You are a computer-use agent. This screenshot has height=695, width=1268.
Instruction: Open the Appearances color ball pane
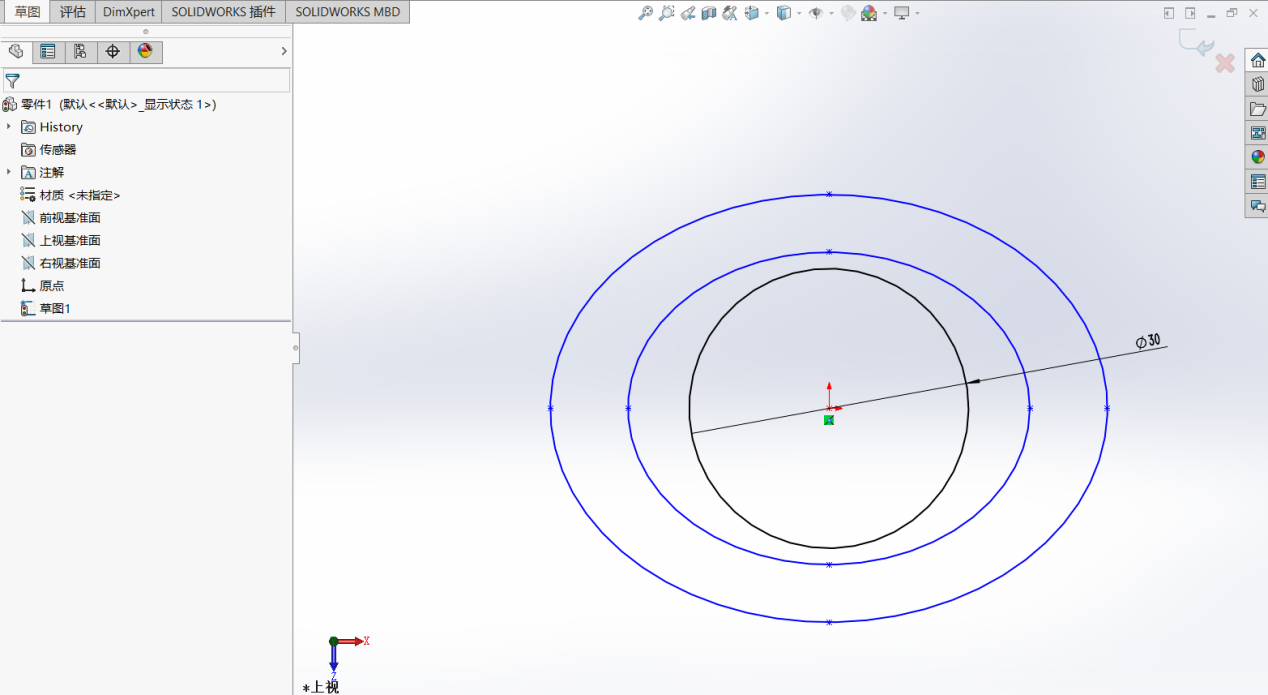(x=1257, y=157)
